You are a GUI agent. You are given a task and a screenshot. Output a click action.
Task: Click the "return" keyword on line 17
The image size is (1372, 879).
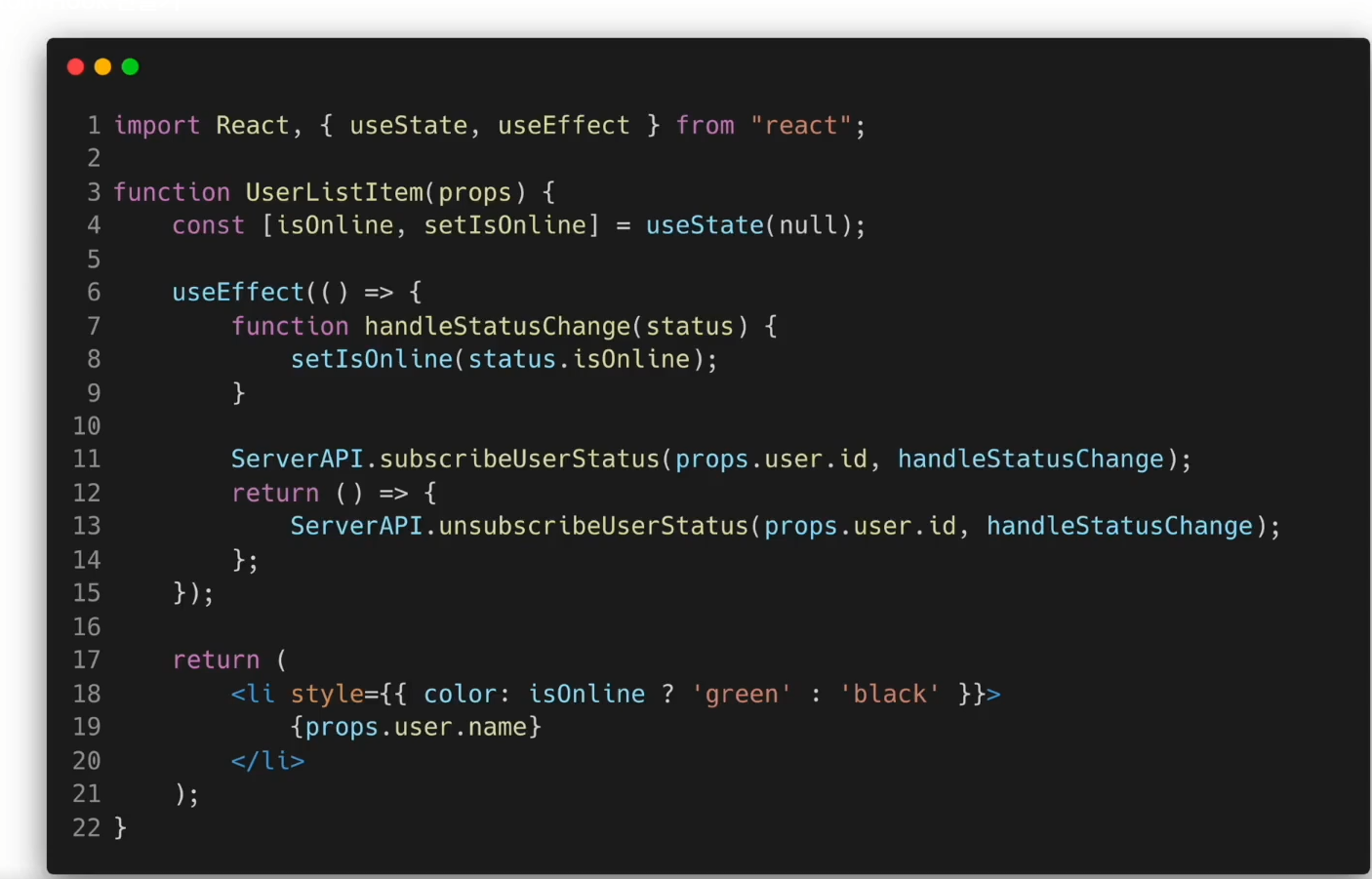216,659
